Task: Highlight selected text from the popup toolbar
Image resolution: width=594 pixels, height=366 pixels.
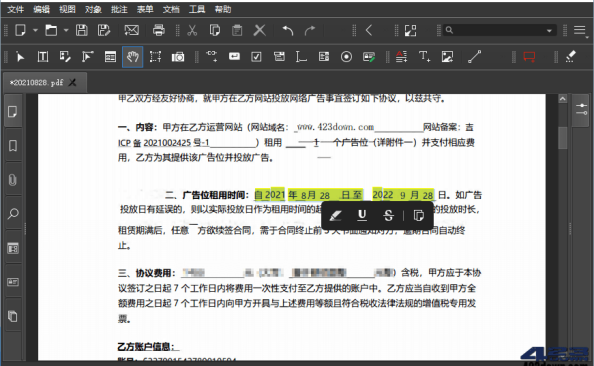Action: (336, 216)
